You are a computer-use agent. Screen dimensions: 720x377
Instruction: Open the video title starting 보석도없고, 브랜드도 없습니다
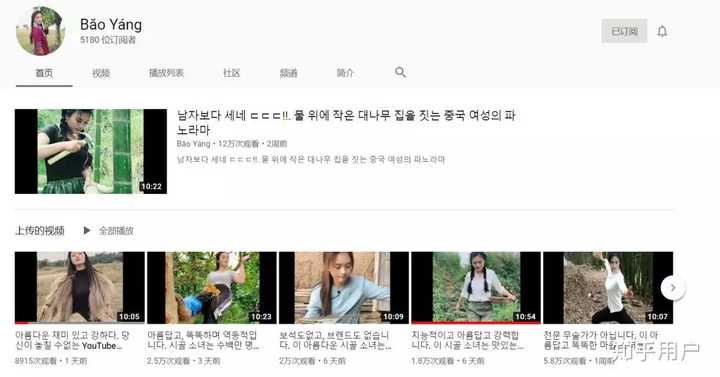336,340
